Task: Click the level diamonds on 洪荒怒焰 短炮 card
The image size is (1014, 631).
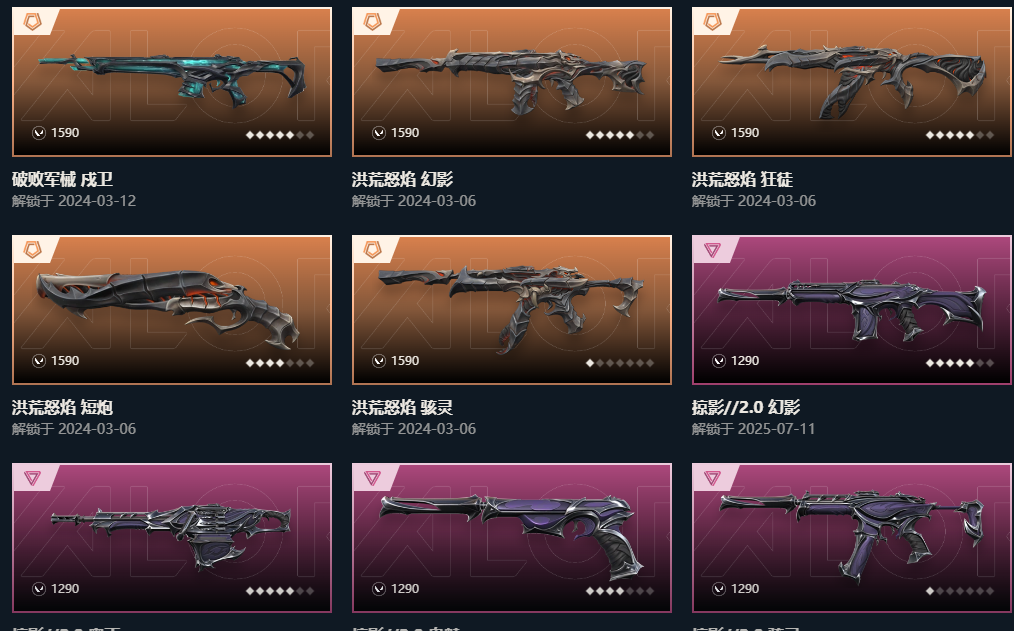Action: click(x=279, y=363)
